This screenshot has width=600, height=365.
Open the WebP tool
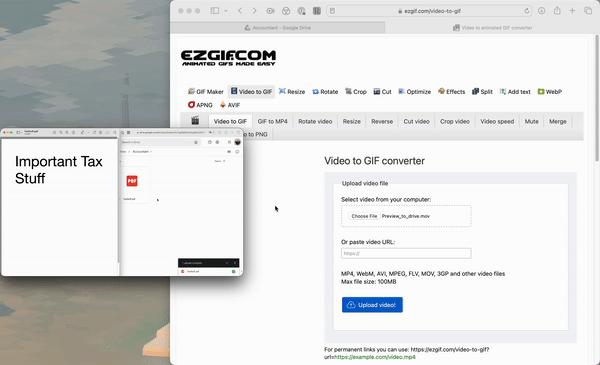(549, 92)
